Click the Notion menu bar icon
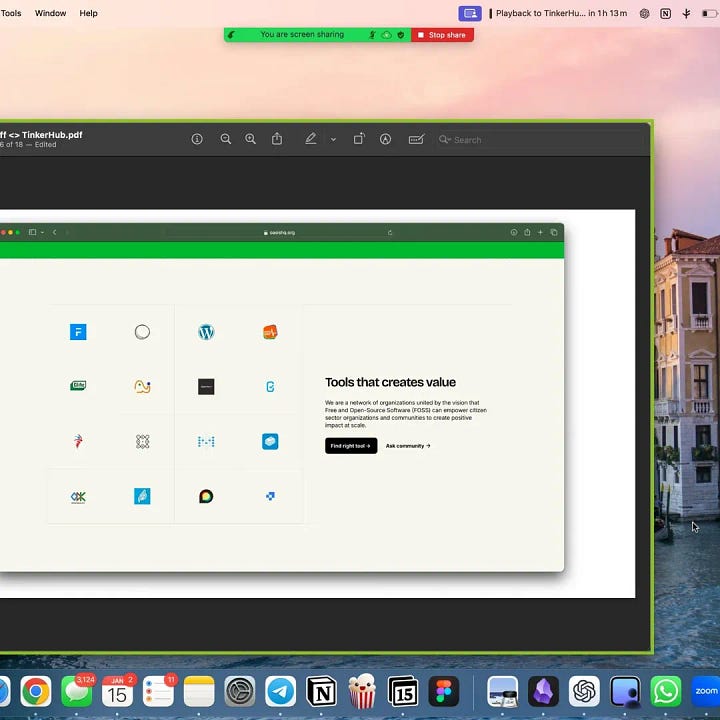Screen dimensions: 720x720 coord(665,13)
